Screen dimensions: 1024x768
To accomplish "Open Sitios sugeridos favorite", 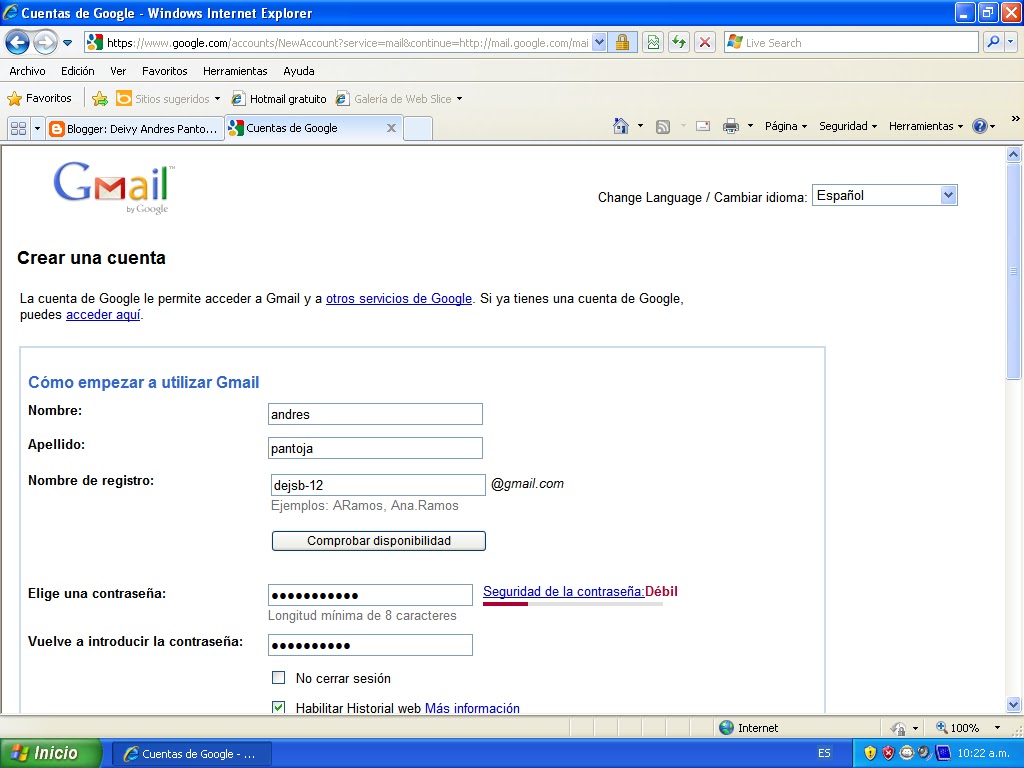I will 168,99.
